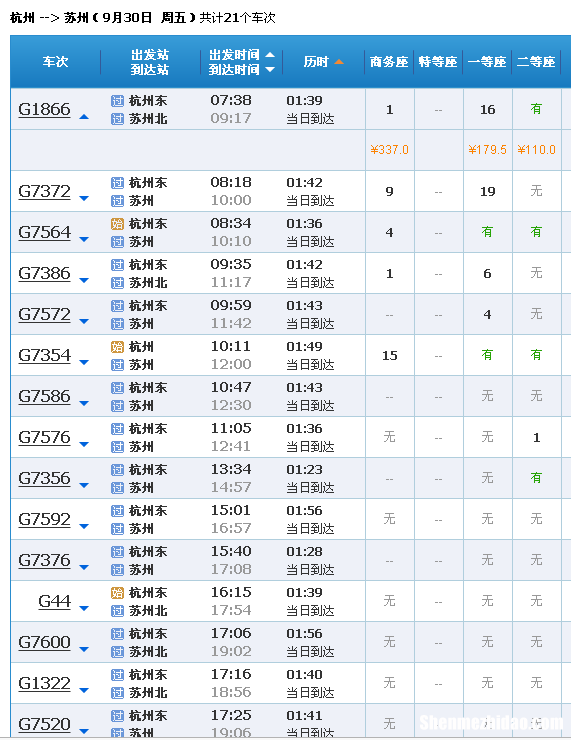
Task: Click the 过 icon beside 杭州东 for G7520
Action: [x=117, y=716]
